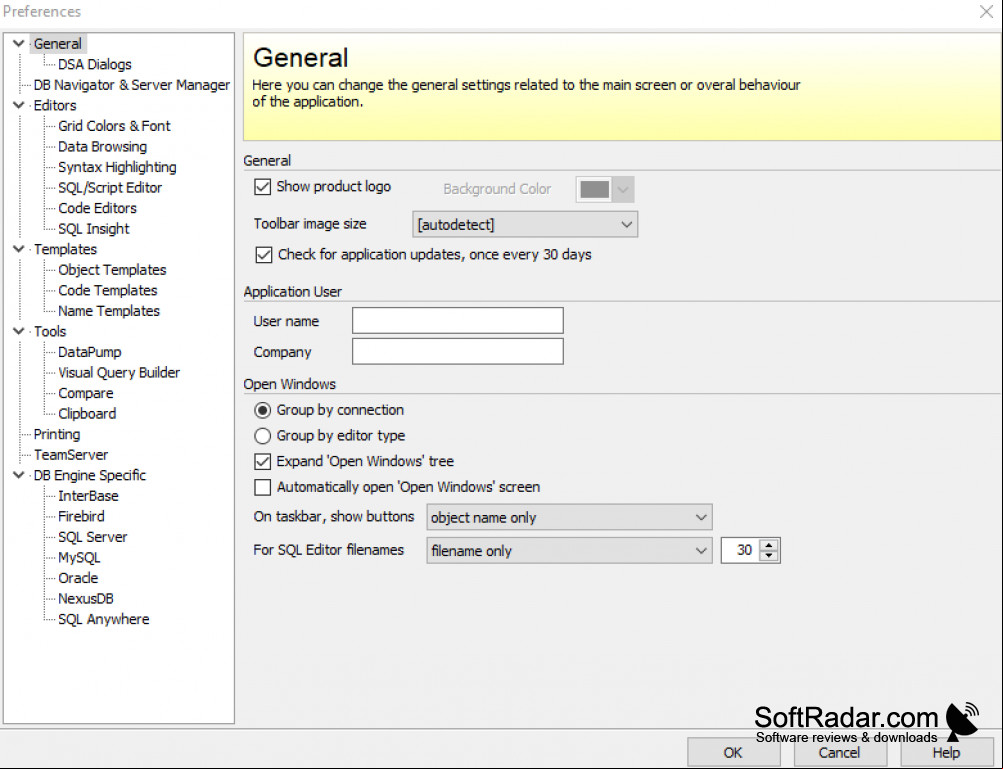Click the User name input field

457,321
